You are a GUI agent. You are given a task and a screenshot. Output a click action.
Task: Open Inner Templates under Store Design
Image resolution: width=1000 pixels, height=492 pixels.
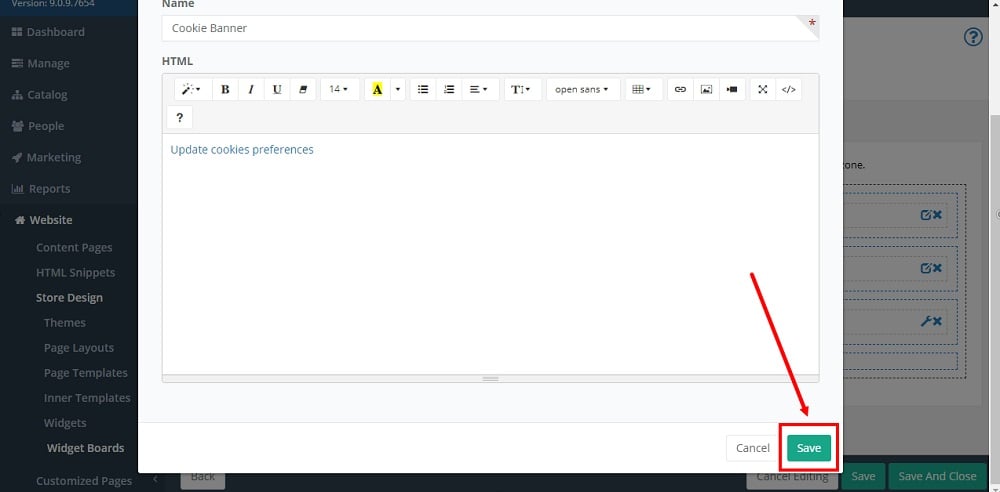87,398
